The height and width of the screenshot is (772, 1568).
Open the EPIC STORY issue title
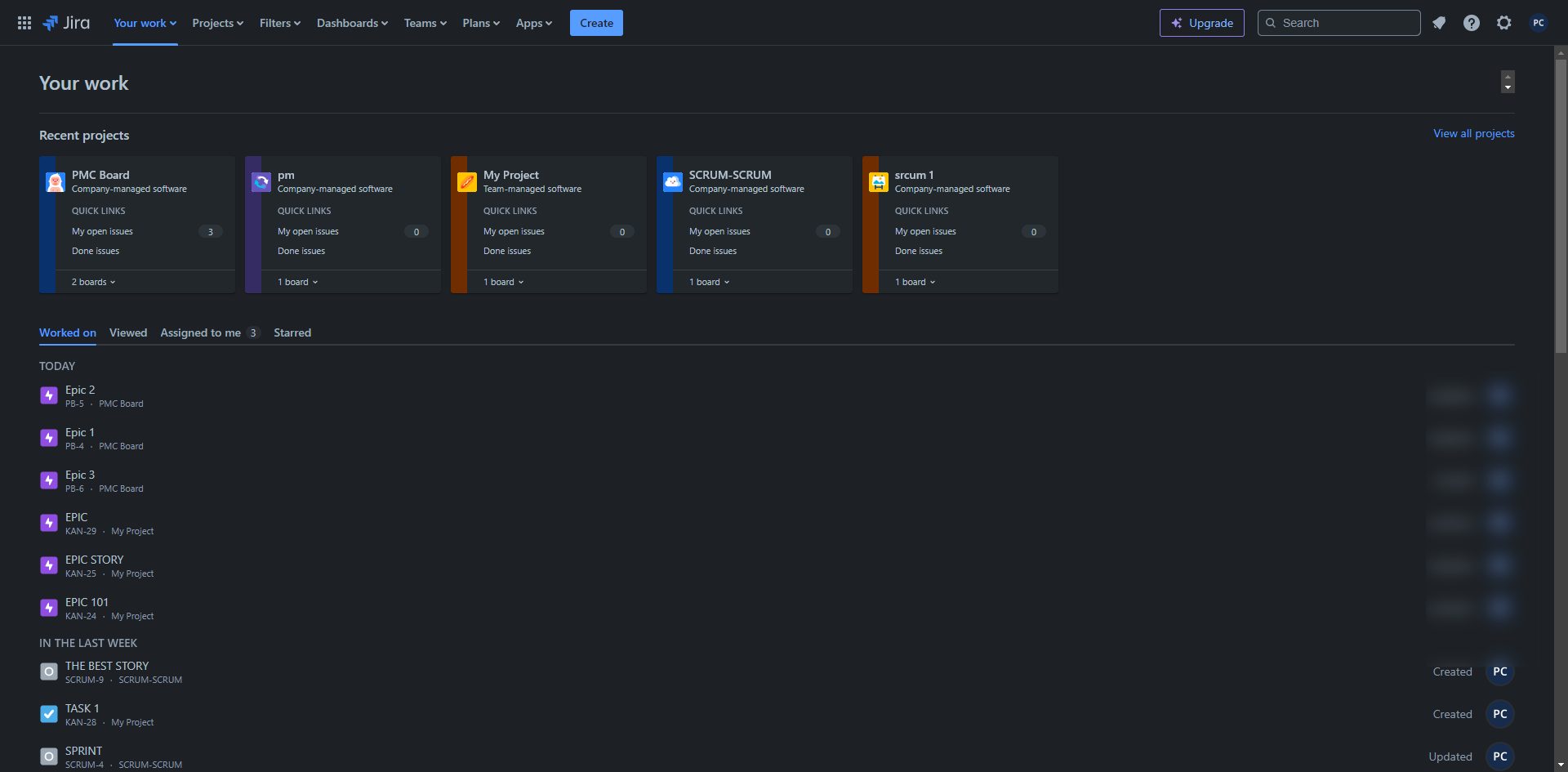tap(95, 560)
